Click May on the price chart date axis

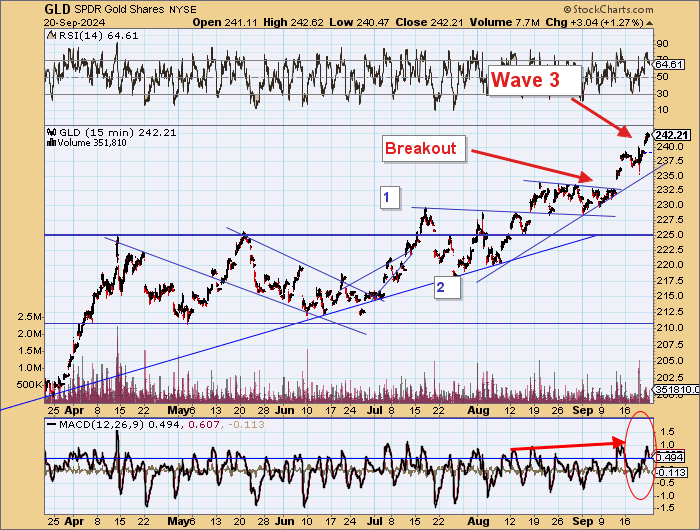[x=179, y=410]
